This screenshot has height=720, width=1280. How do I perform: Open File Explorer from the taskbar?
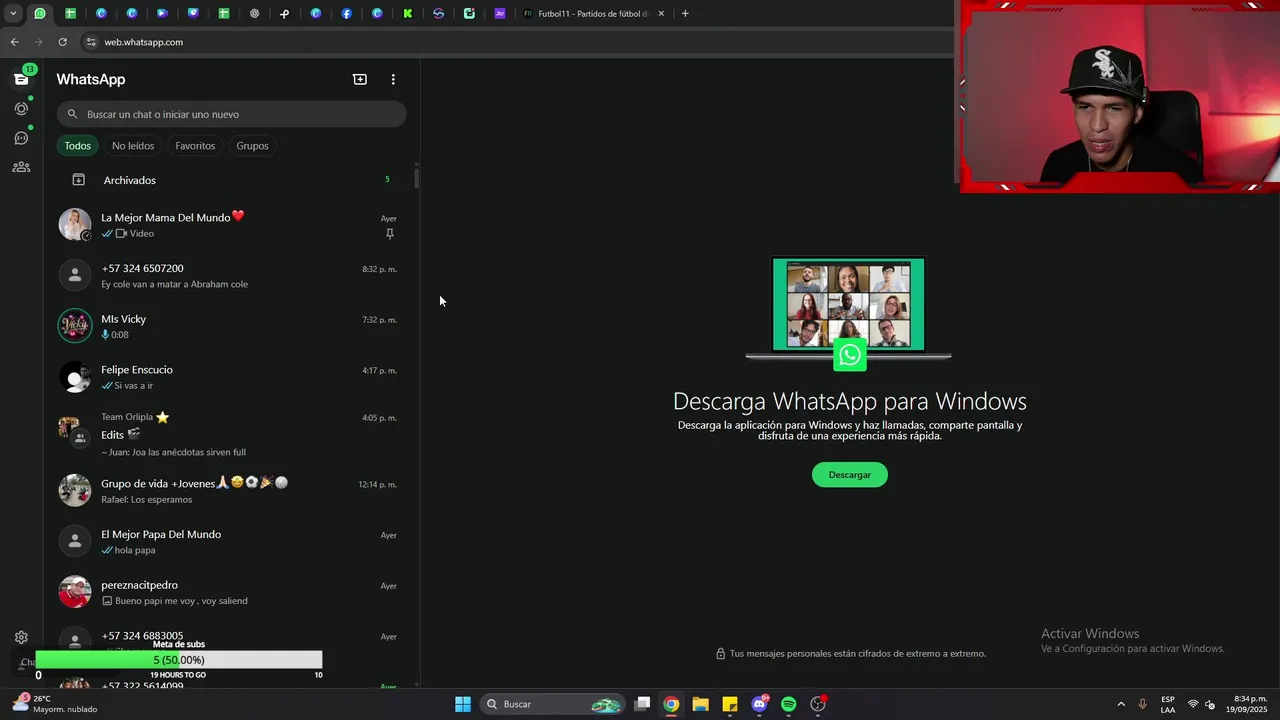pyautogui.click(x=701, y=704)
